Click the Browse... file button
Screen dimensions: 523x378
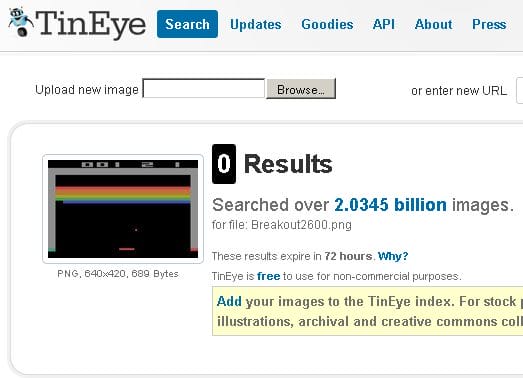point(301,89)
